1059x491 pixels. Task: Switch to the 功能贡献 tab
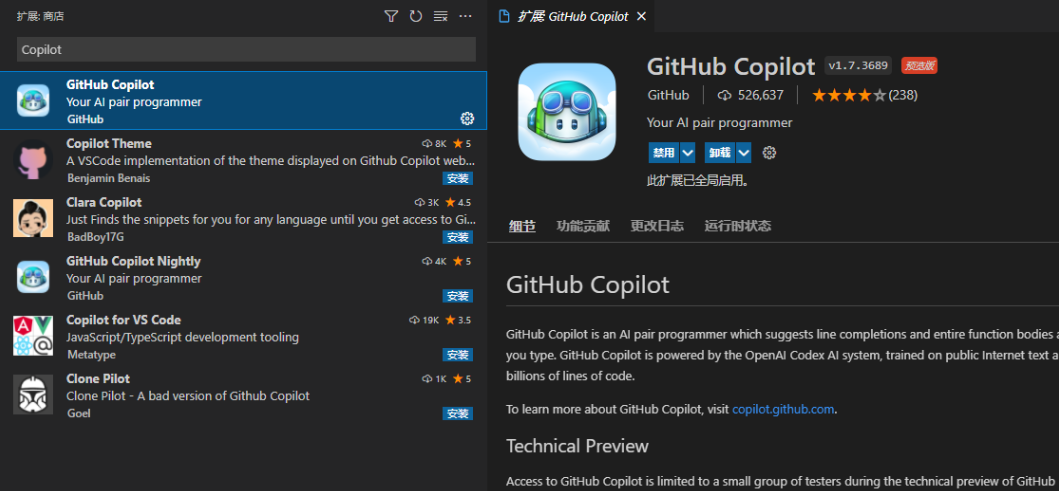[583, 226]
